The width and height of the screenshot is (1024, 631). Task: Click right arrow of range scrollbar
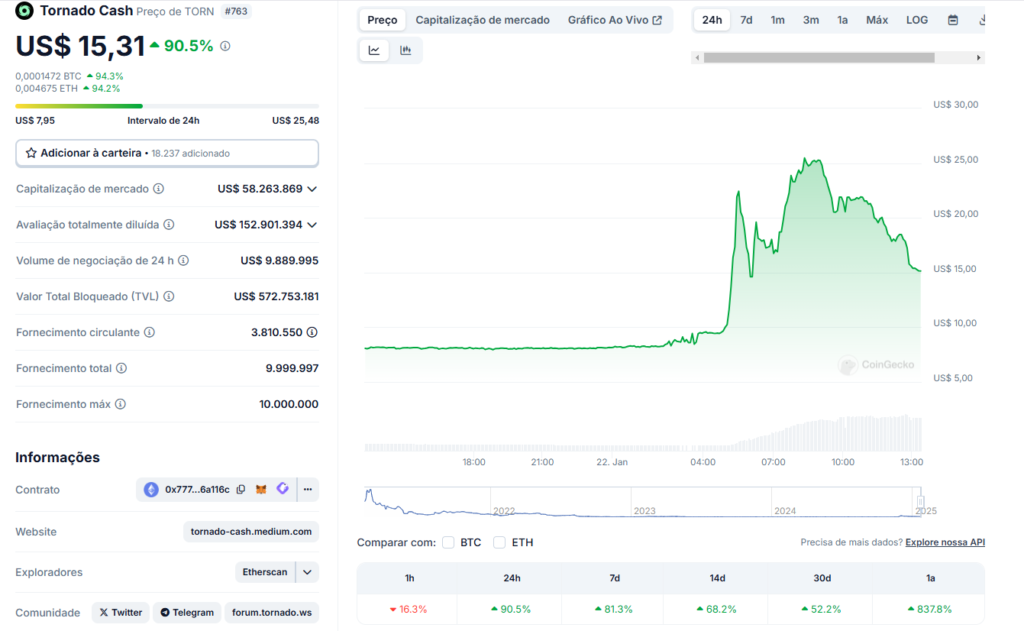(x=978, y=57)
